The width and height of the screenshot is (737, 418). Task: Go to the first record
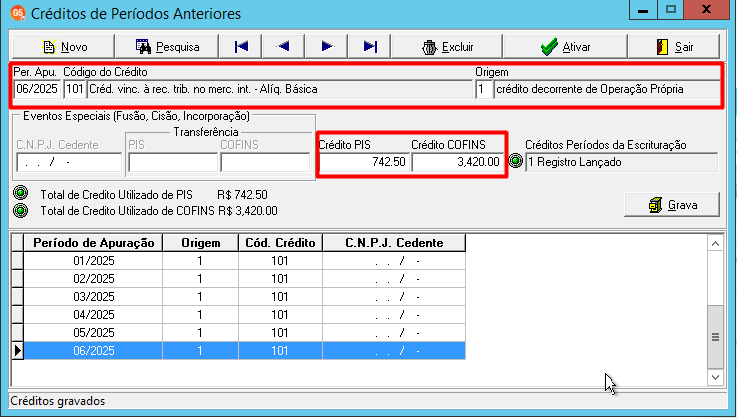[x=241, y=47]
